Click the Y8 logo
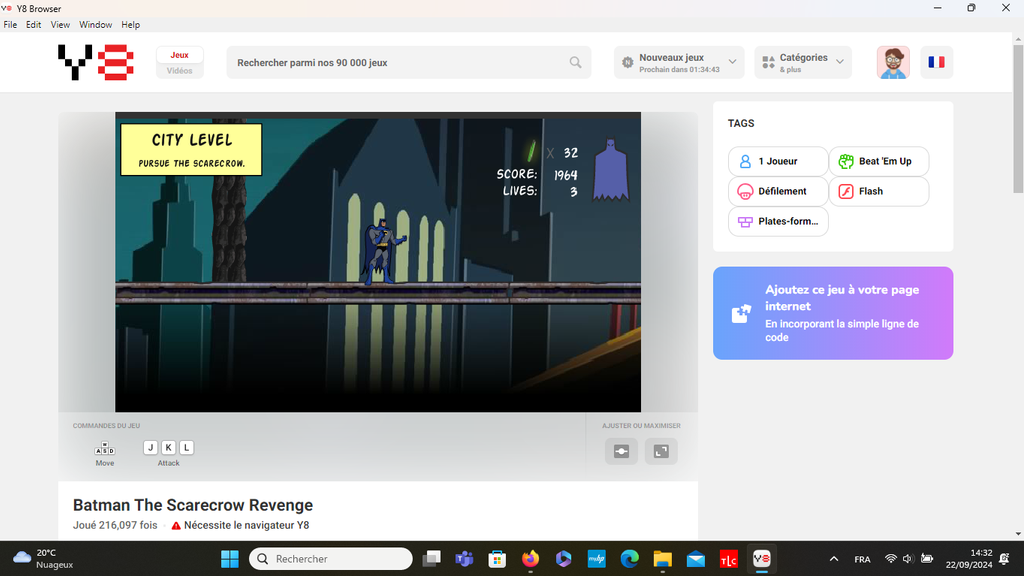 pos(96,62)
